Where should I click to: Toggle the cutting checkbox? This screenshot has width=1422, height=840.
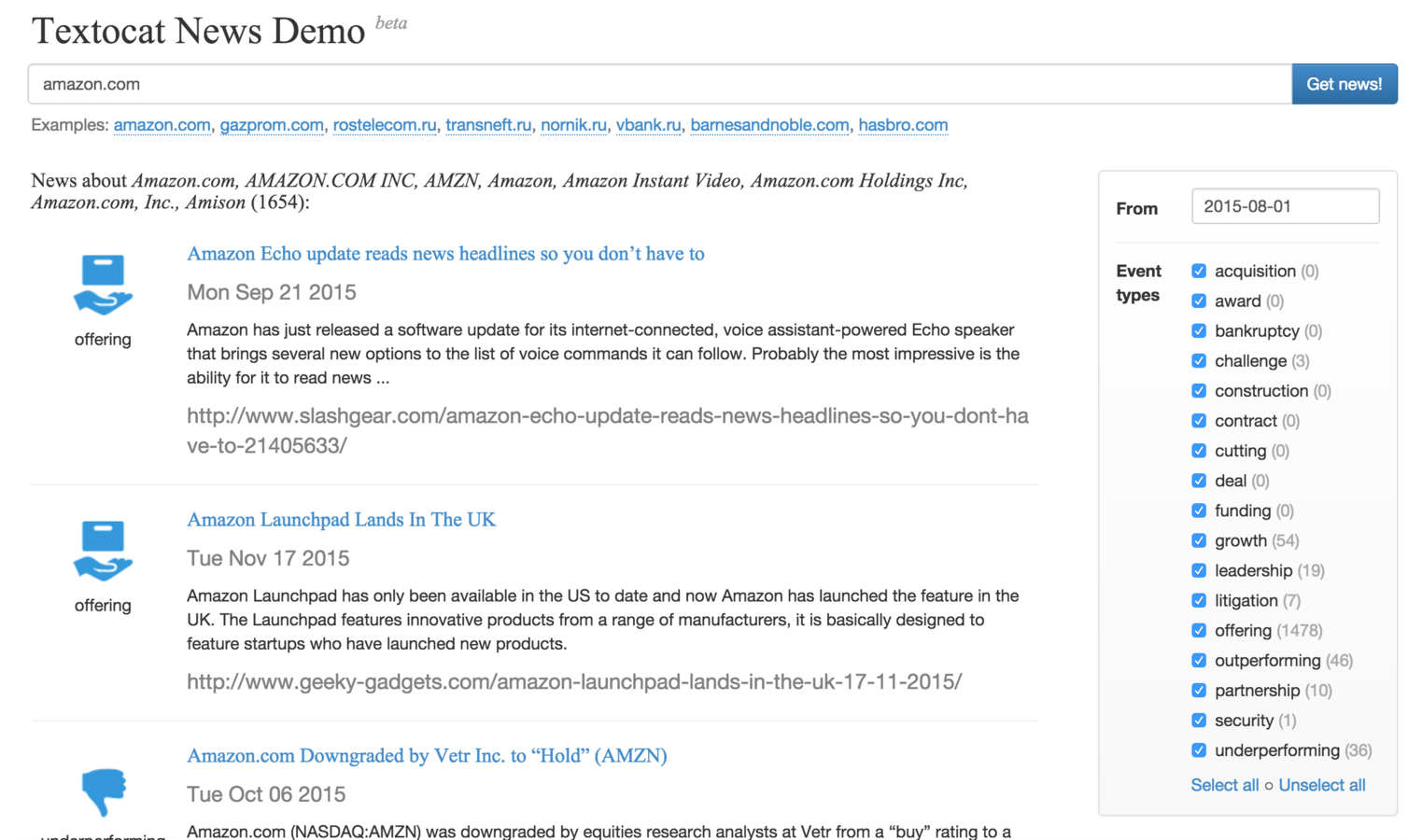(1199, 451)
